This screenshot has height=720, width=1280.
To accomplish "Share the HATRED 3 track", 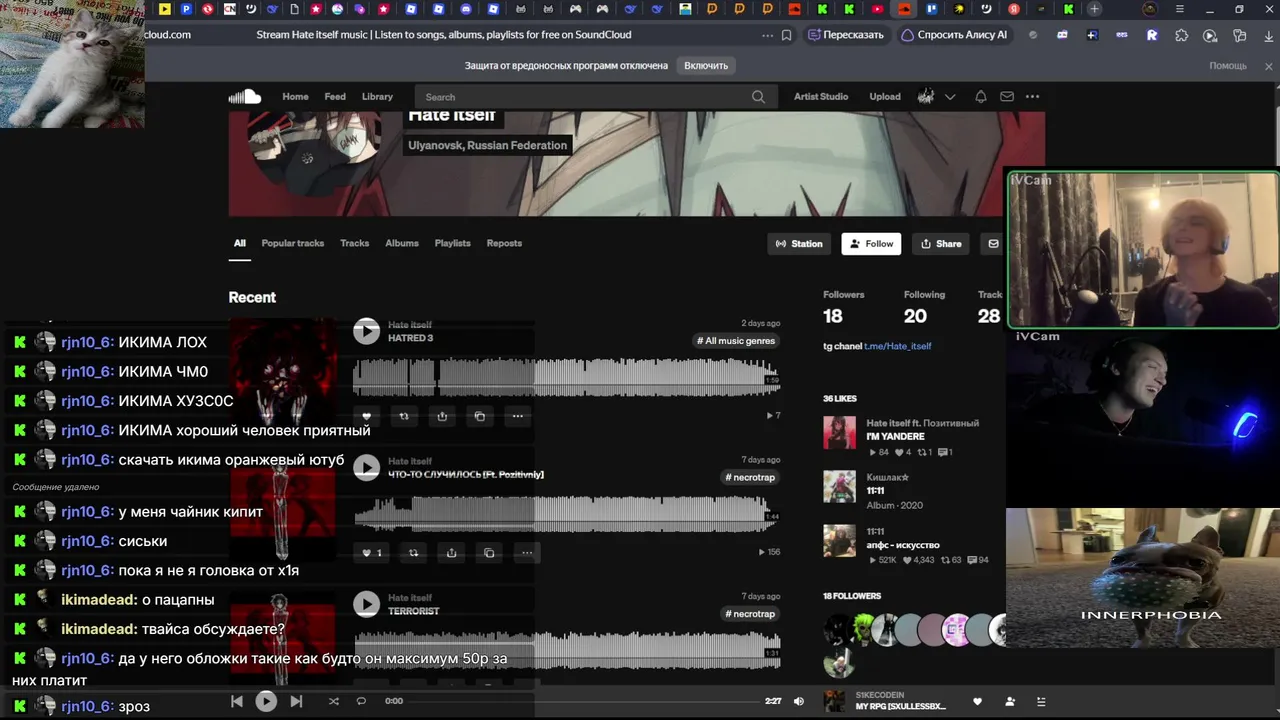I will click(x=442, y=416).
